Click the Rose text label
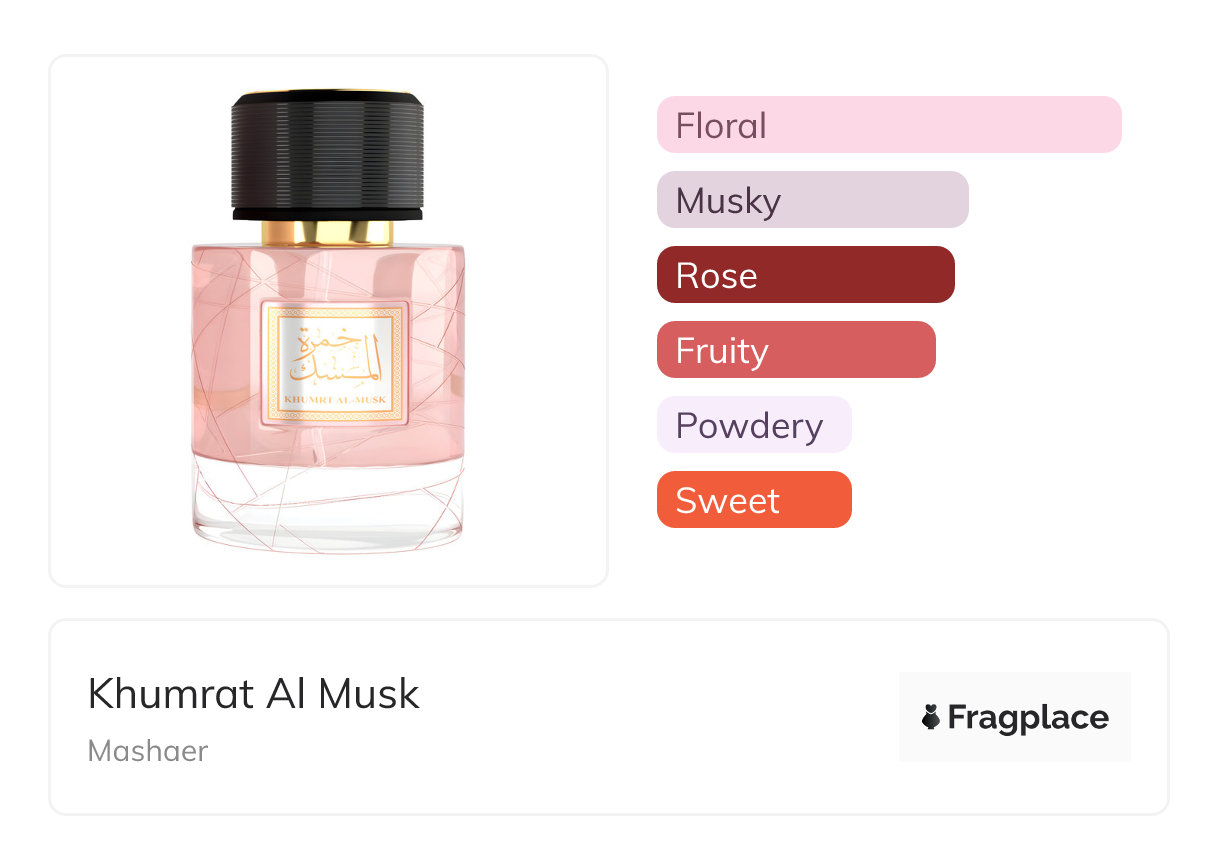 pyautogui.click(x=716, y=276)
